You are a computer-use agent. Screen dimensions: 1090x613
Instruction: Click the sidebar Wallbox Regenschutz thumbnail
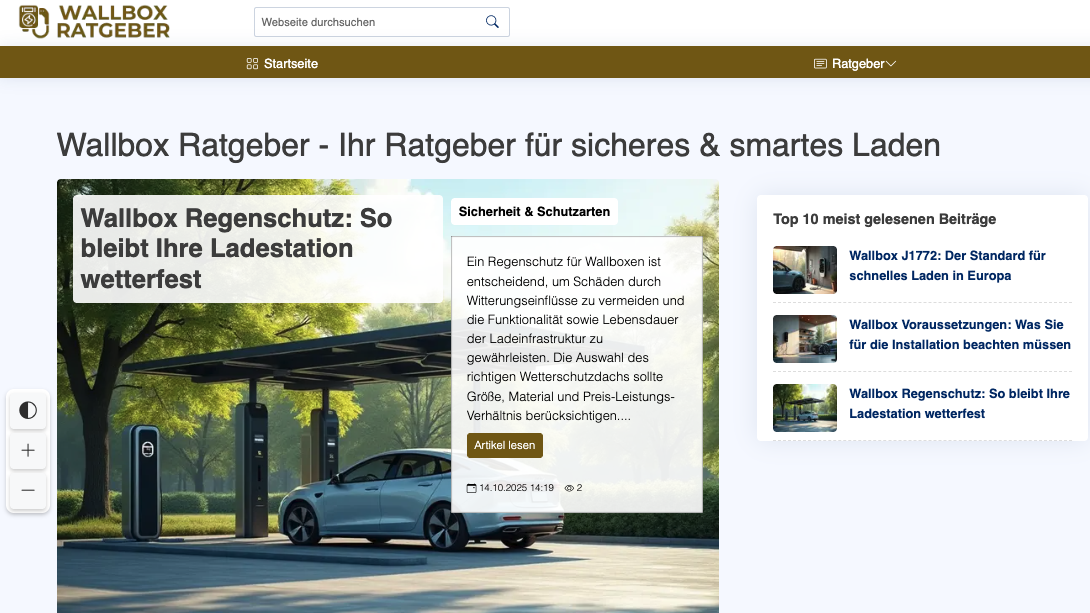tap(805, 408)
